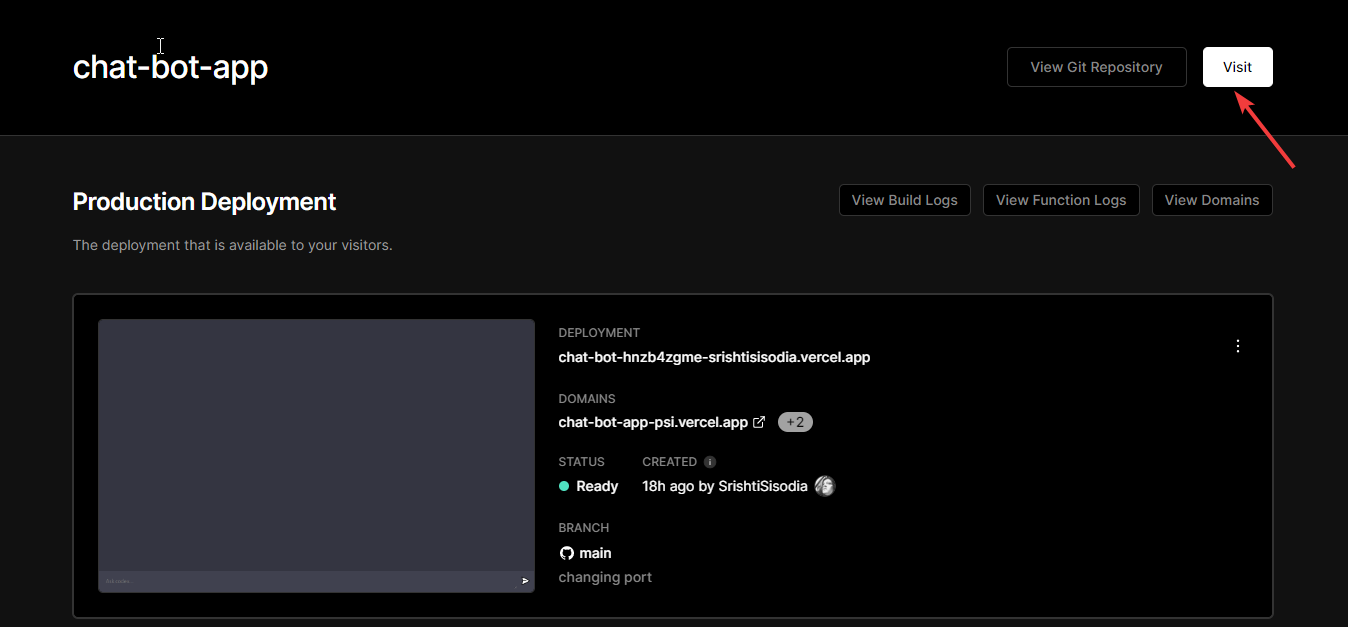Click the chat-bot-app project title
This screenshot has width=1348, height=627.
[x=170, y=67]
